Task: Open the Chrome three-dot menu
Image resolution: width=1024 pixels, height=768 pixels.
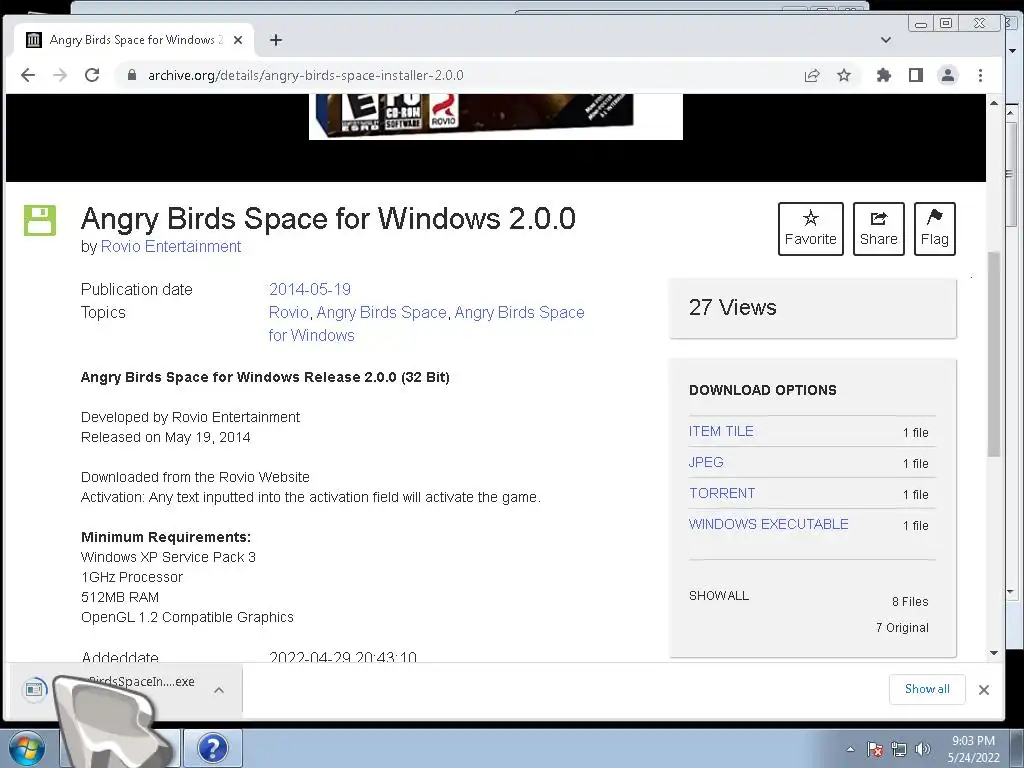Action: [980, 75]
